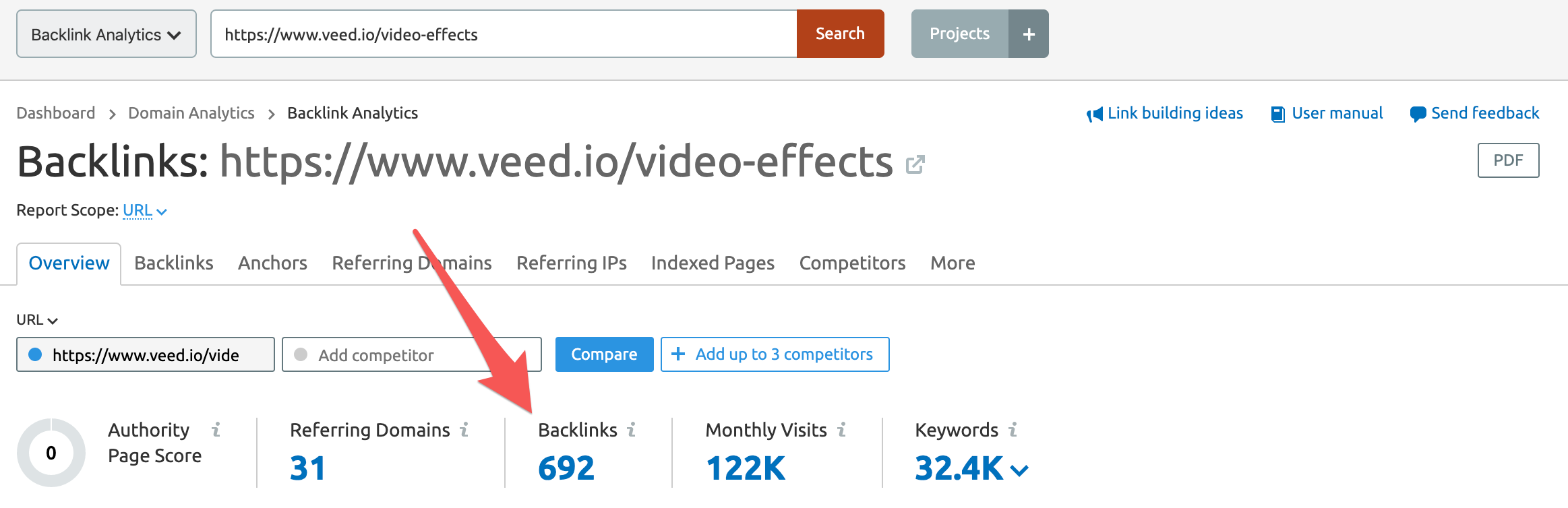Image resolution: width=1568 pixels, height=508 pixels.
Task: Click the plus icon next to Projects
Action: point(1029,34)
